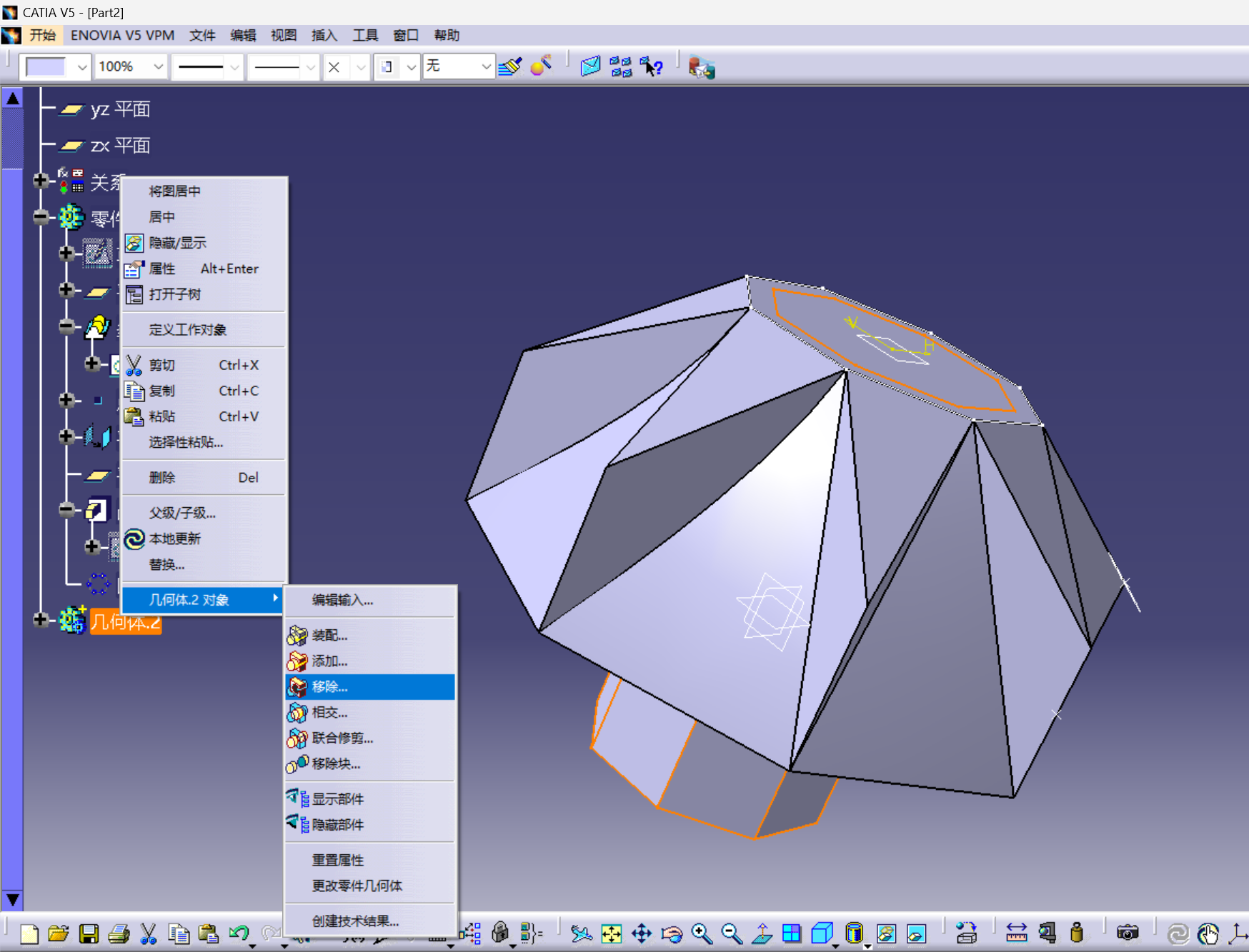Click the tree scrollbar down arrow
This screenshot has width=1249, height=952.
click(12, 899)
